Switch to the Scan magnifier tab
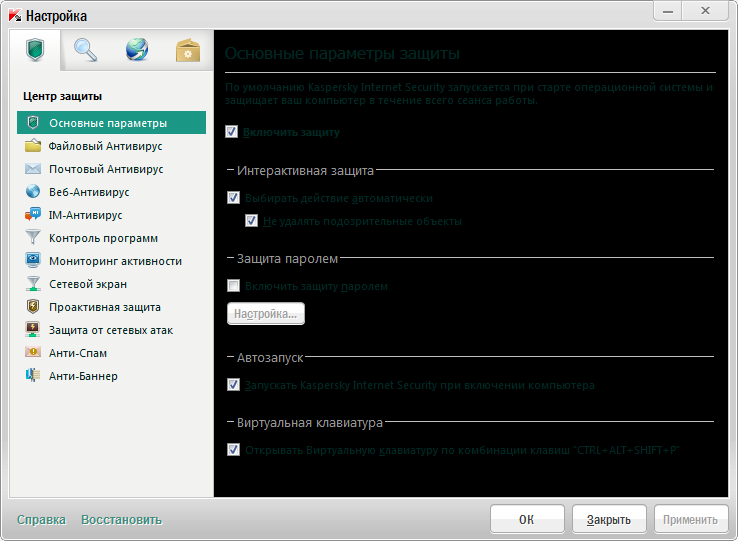The image size is (738, 553). click(x=85, y=50)
